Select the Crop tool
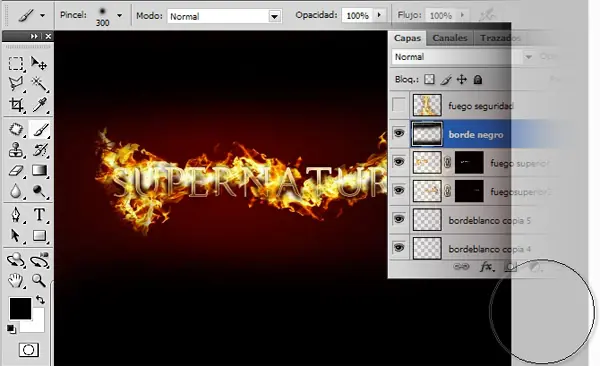This screenshot has width=600, height=366. tap(16, 105)
